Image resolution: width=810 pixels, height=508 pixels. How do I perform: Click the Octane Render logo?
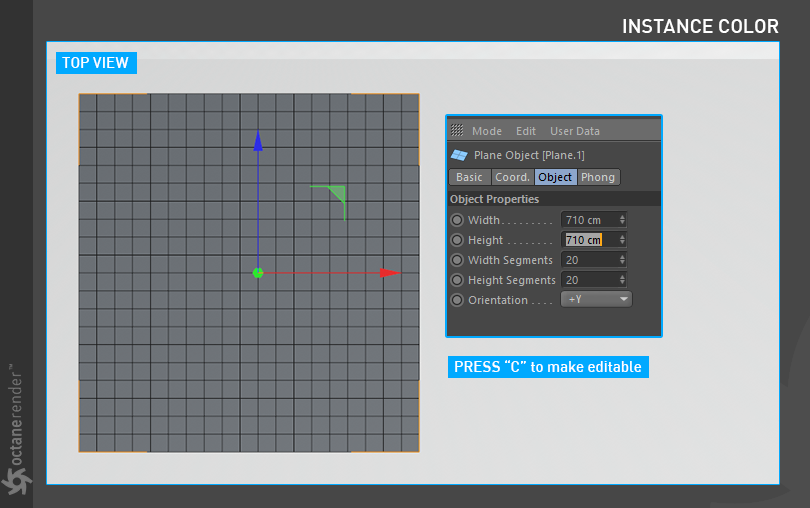(16, 482)
